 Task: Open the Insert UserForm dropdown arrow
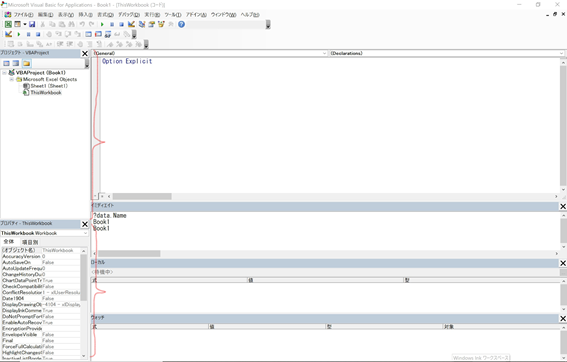point(25,24)
